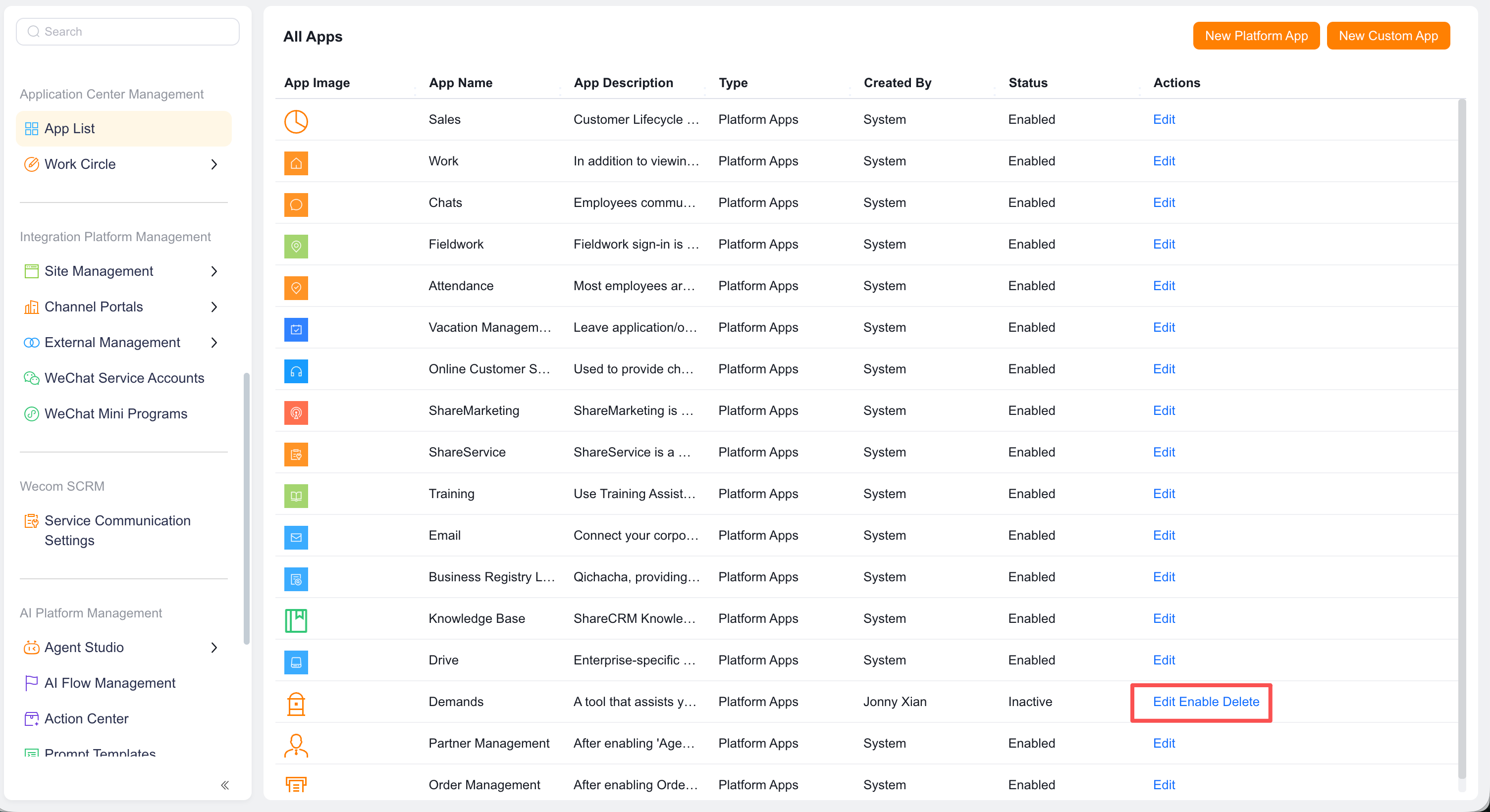Click the Status column header
The image size is (1490, 812).
tap(1028, 83)
